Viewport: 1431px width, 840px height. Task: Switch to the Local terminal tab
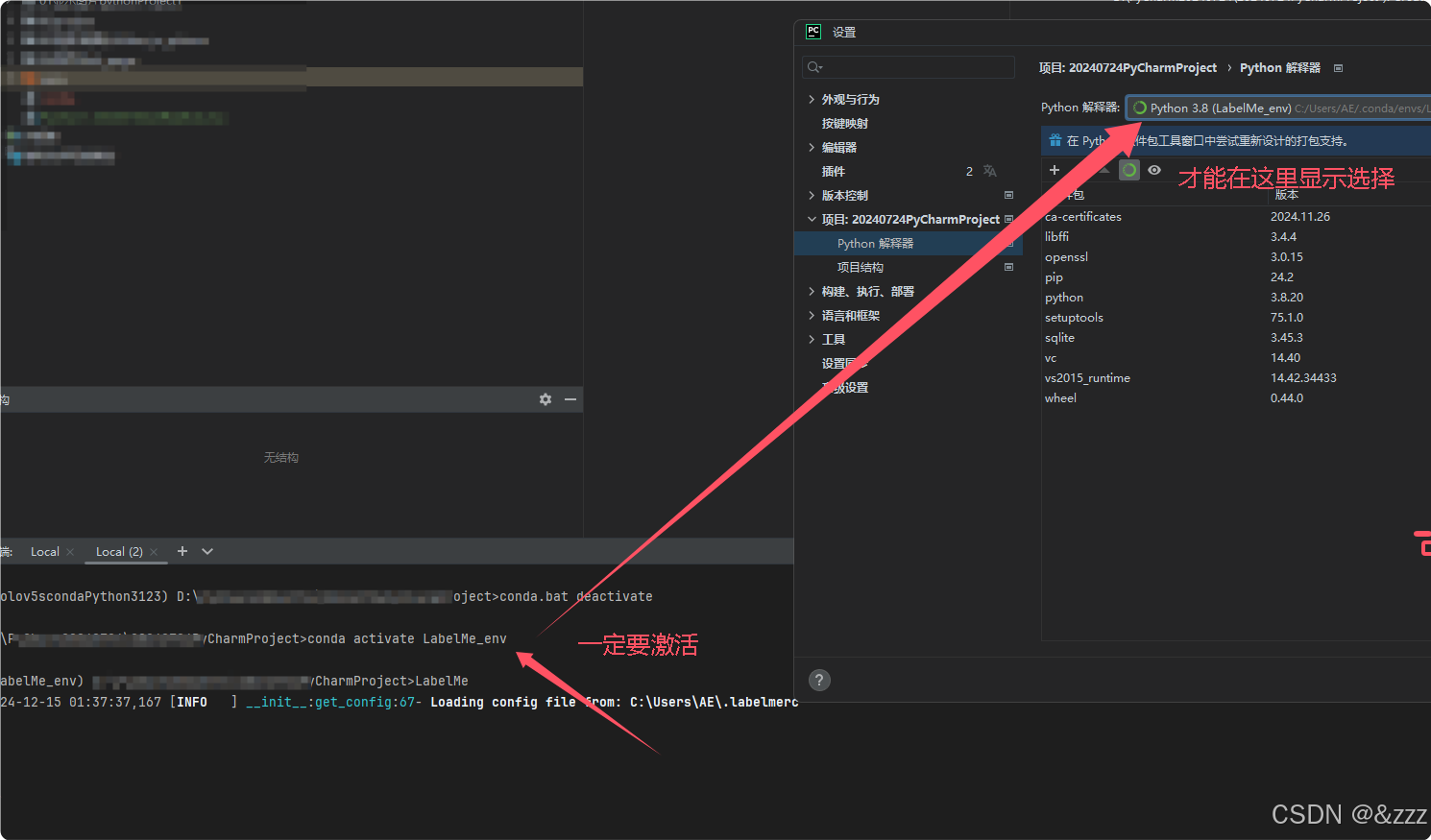[45, 552]
